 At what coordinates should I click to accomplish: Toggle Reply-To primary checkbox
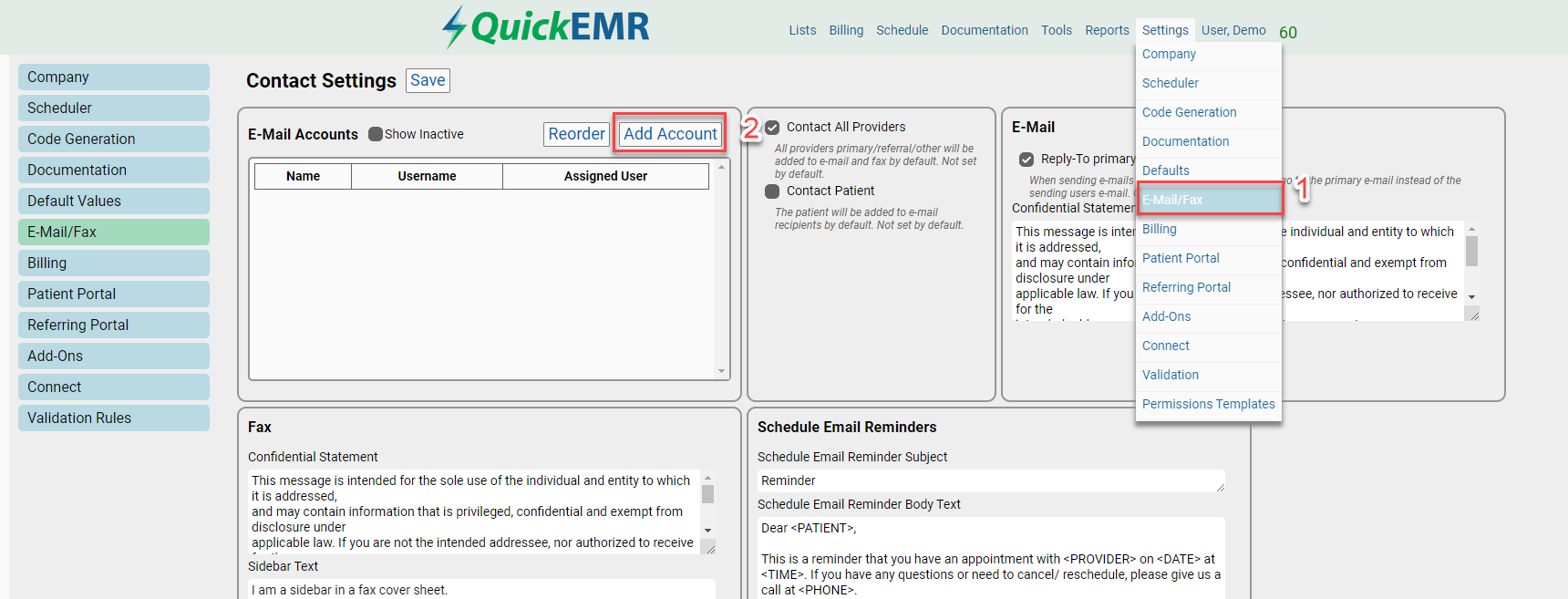click(x=1026, y=160)
